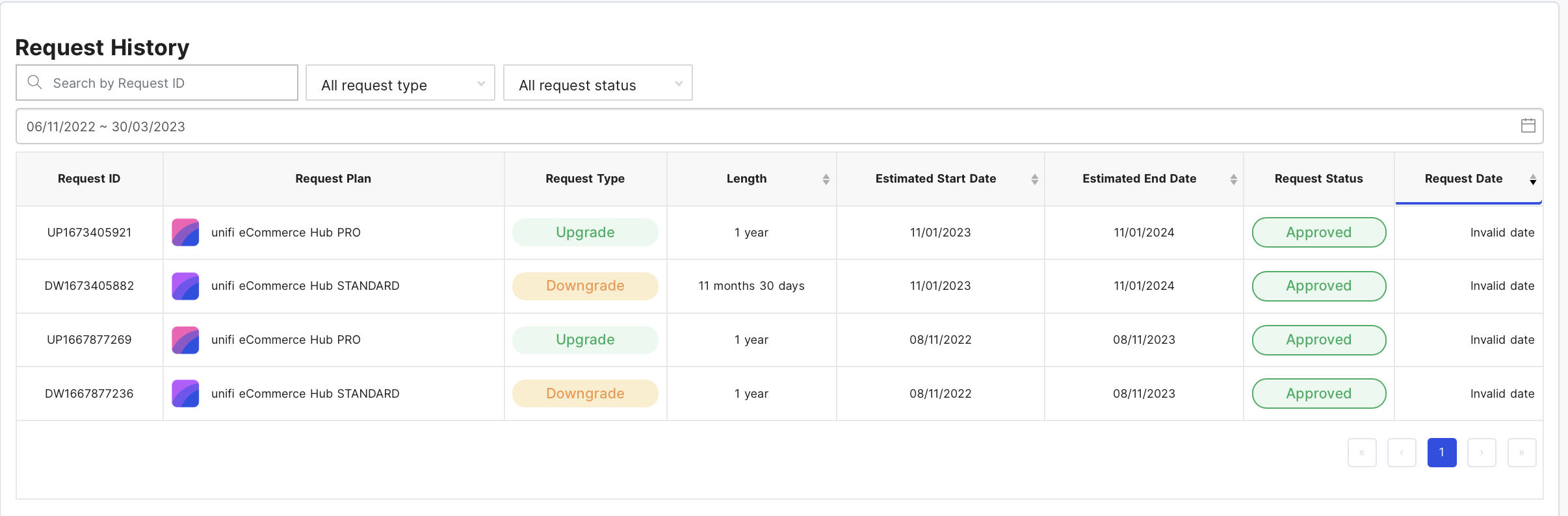
Task: Expand the All request status dropdown
Action: point(597,83)
